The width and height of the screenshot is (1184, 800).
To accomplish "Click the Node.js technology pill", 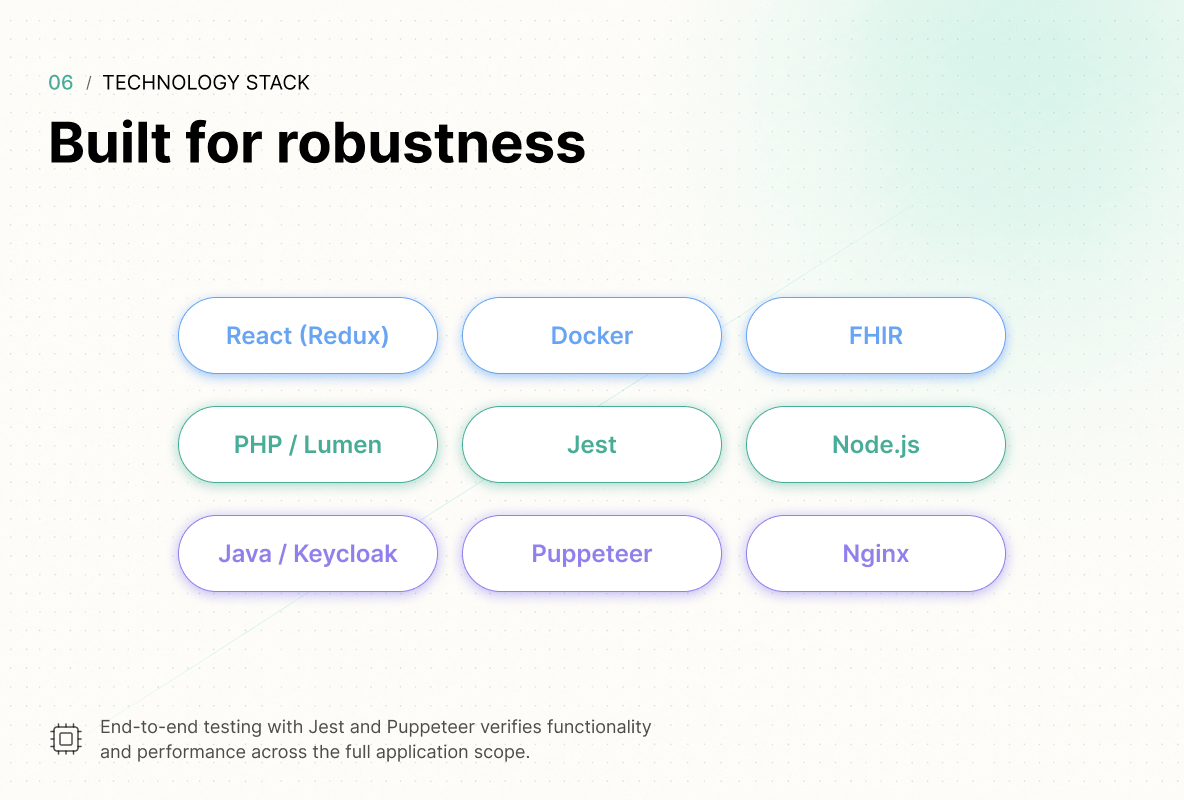I will pyautogui.click(x=876, y=445).
